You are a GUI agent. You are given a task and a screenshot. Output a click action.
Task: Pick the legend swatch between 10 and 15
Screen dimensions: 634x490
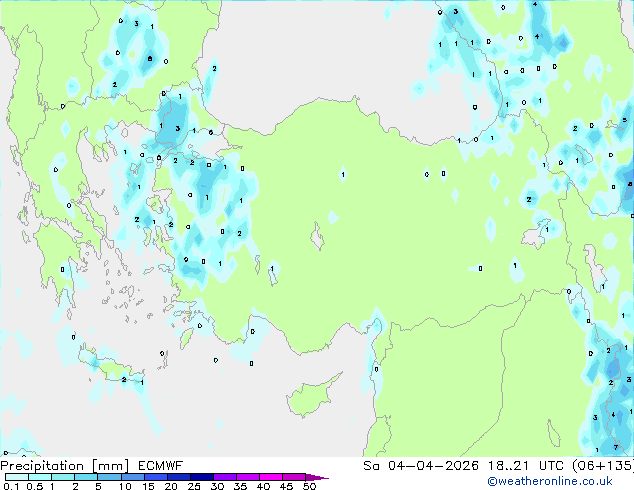(x=132, y=477)
